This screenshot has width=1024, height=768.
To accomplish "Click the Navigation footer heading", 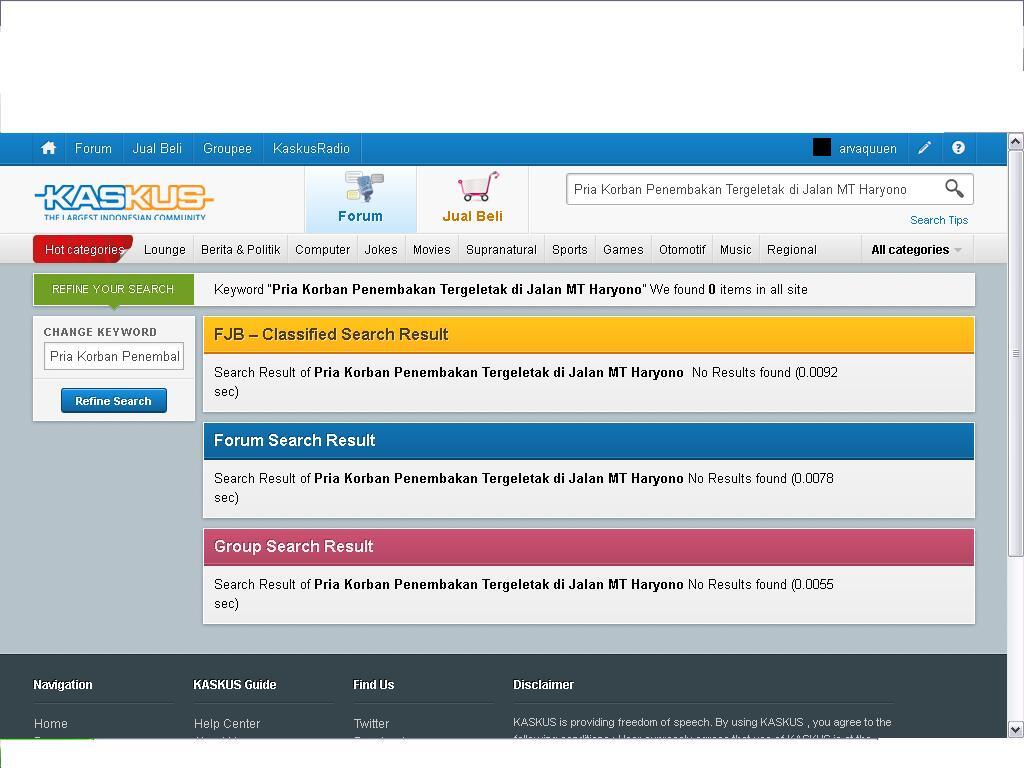I will coord(63,684).
